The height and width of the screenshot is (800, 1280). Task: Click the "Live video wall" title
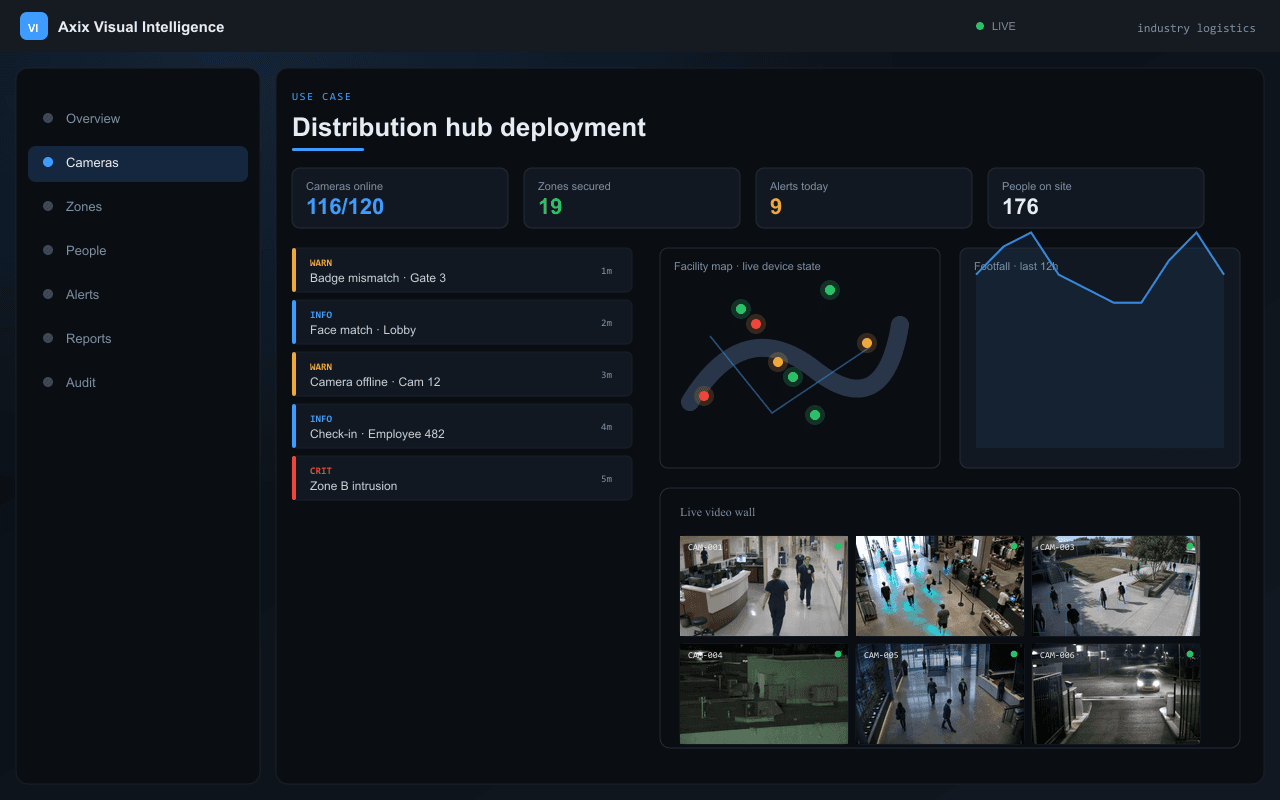coord(718,512)
